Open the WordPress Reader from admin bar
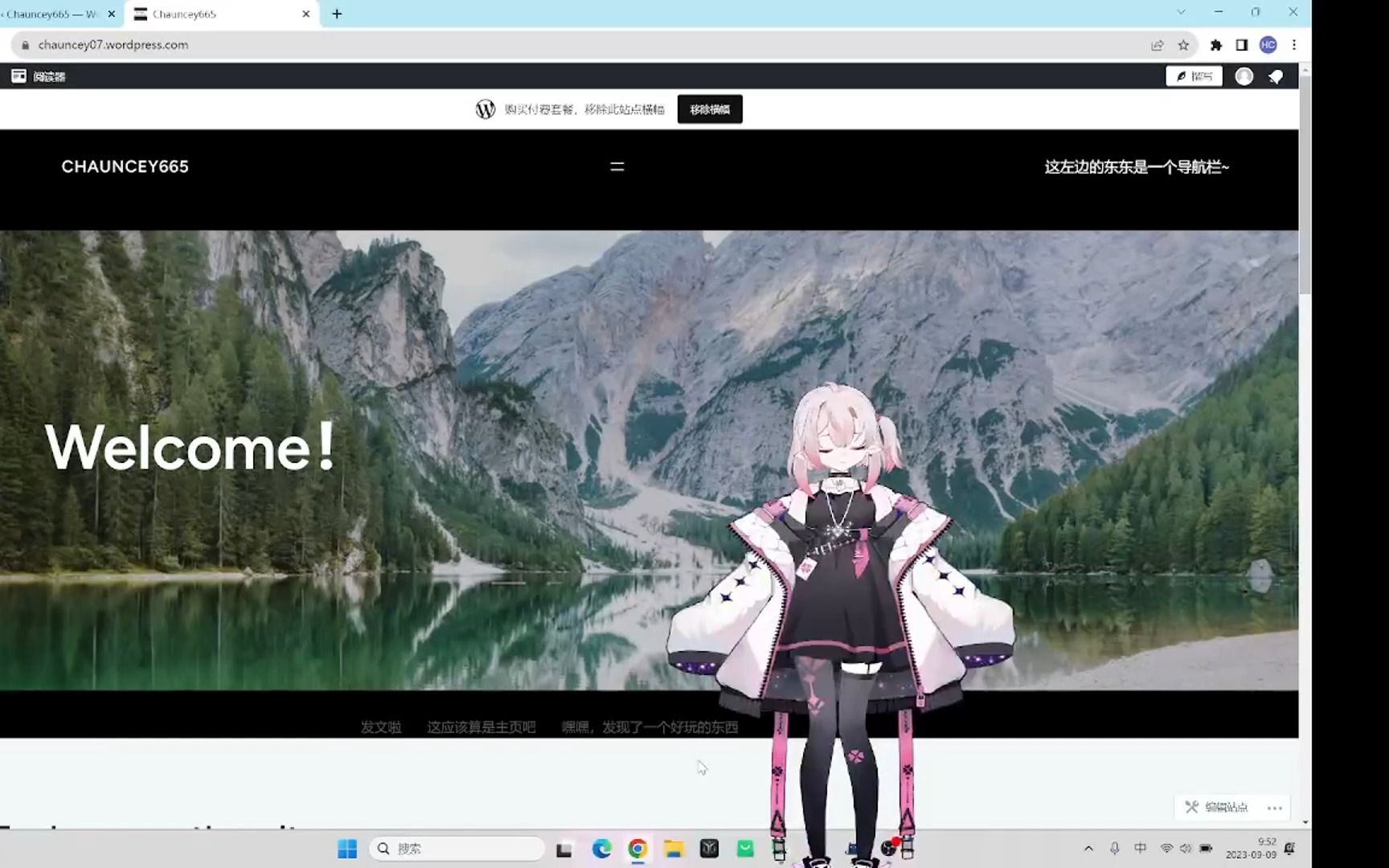Screen dimensions: 1389x868 pos(38,76)
